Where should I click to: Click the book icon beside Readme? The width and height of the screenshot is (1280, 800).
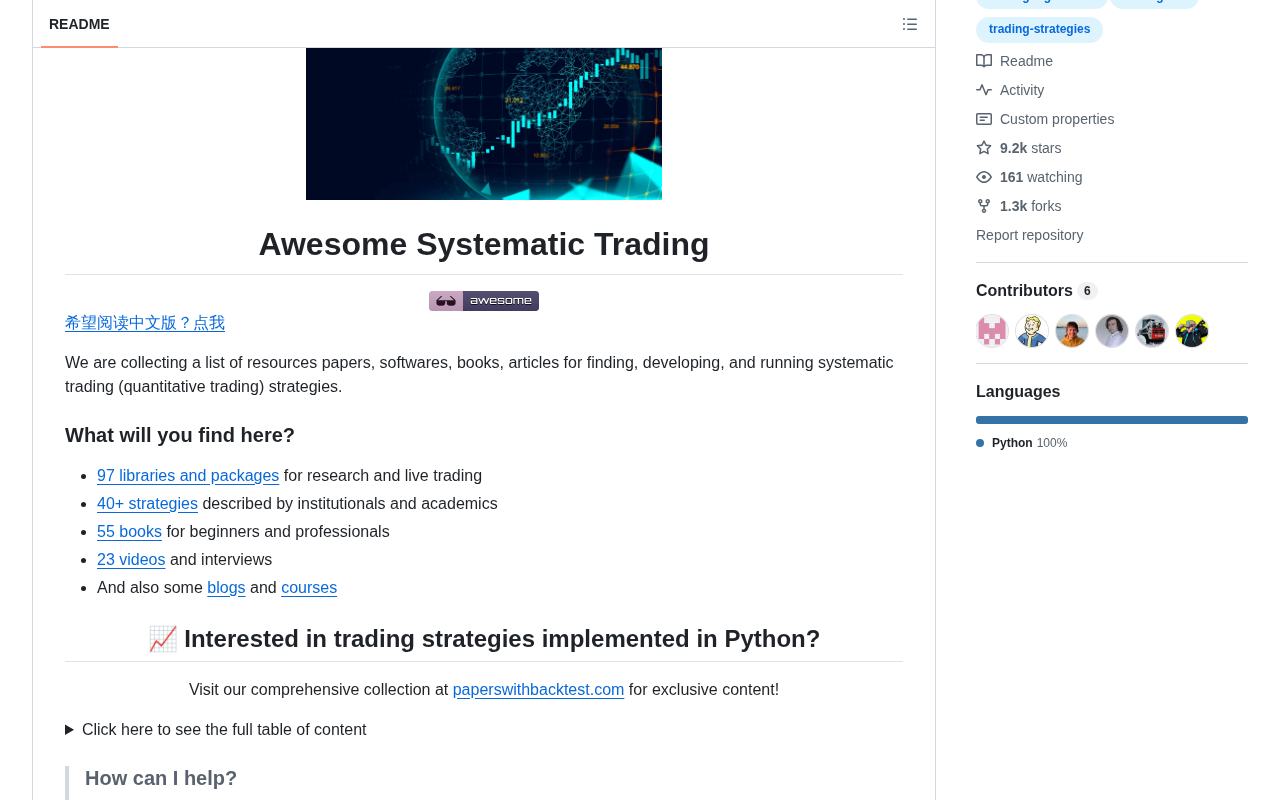[x=984, y=61]
